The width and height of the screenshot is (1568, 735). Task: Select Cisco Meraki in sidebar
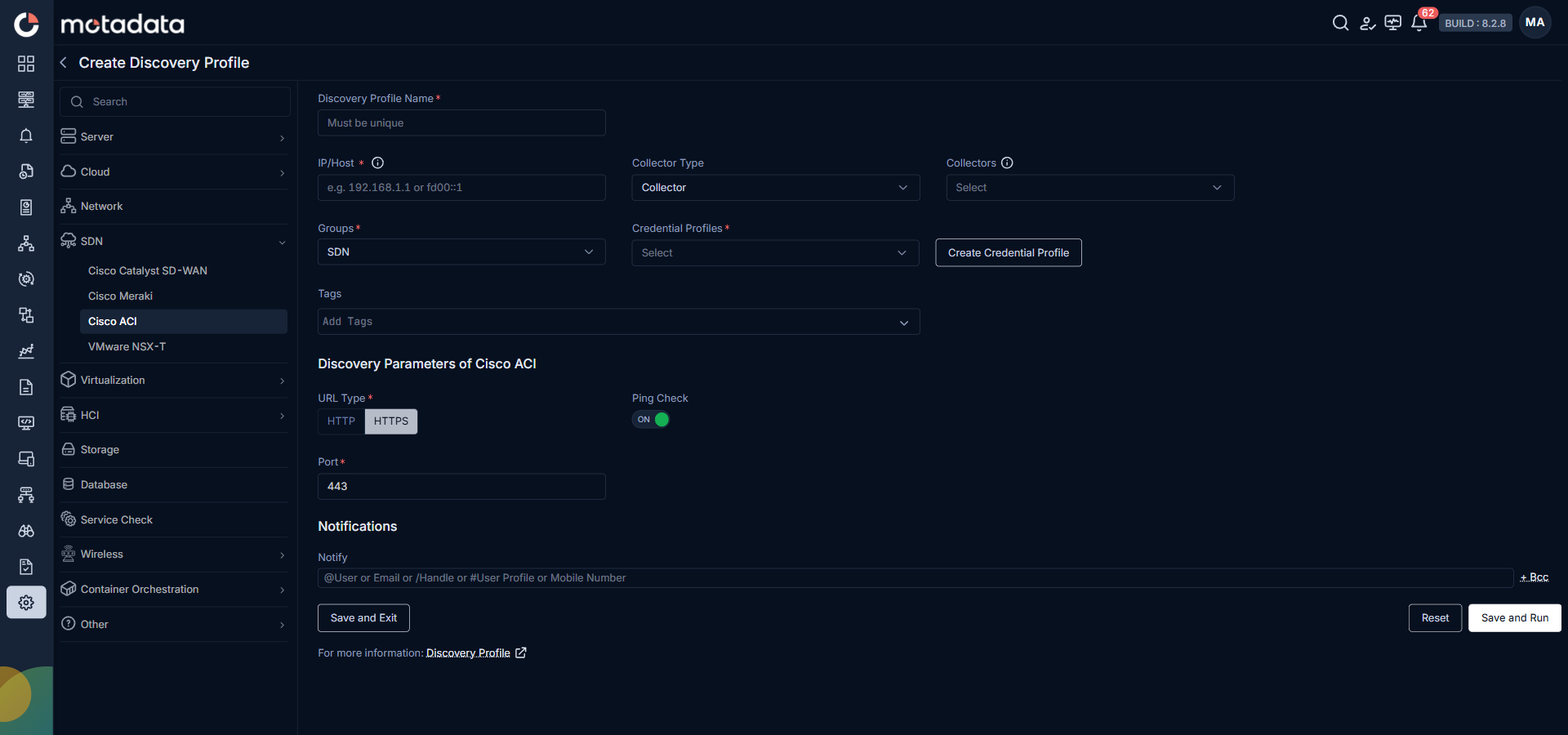point(121,296)
